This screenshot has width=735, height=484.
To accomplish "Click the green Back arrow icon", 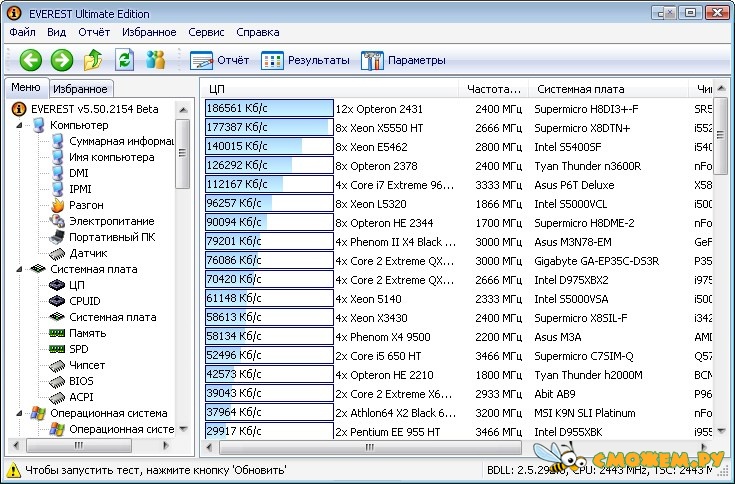I will pyautogui.click(x=31, y=60).
